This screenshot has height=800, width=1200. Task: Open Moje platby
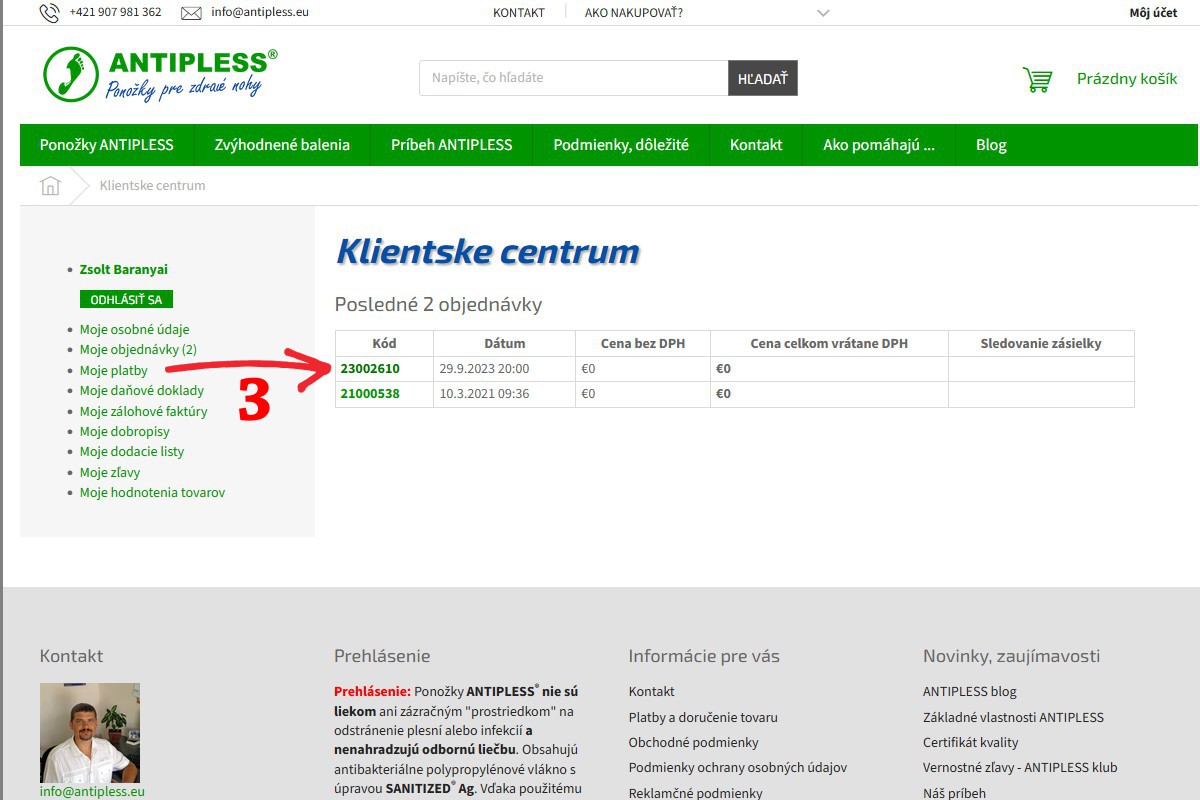[x=114, y=370]
